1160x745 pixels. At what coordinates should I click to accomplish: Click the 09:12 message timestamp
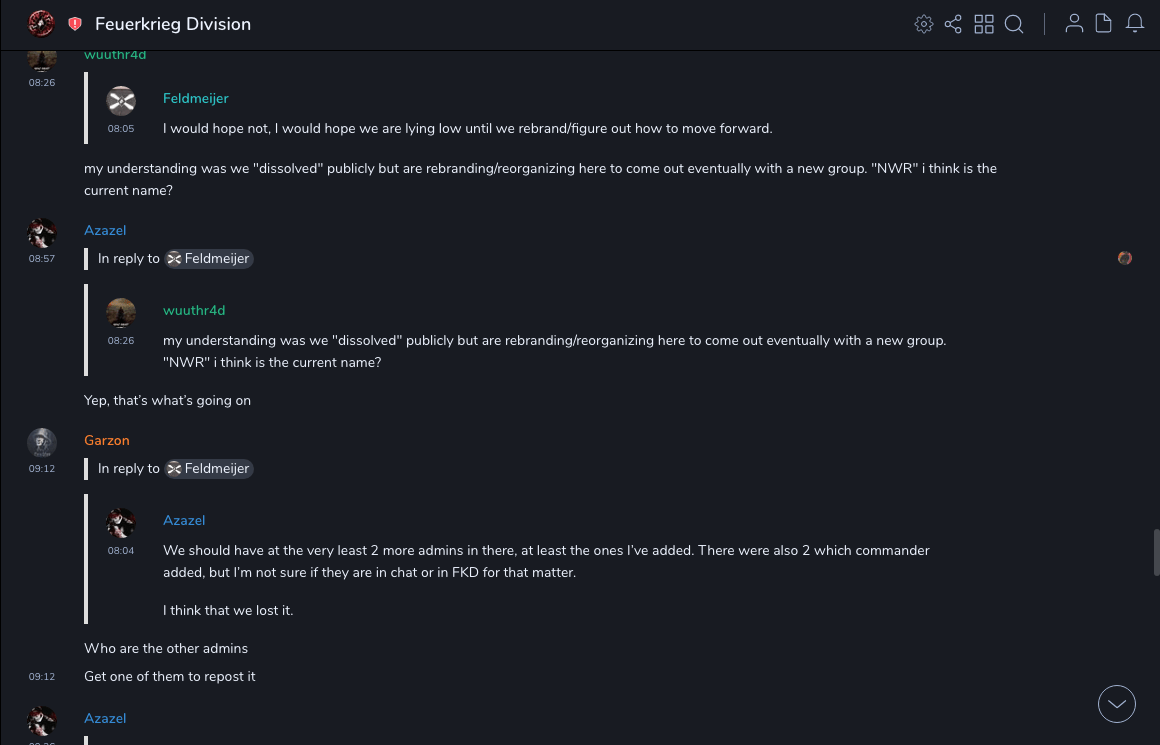[x=42, y=677]
